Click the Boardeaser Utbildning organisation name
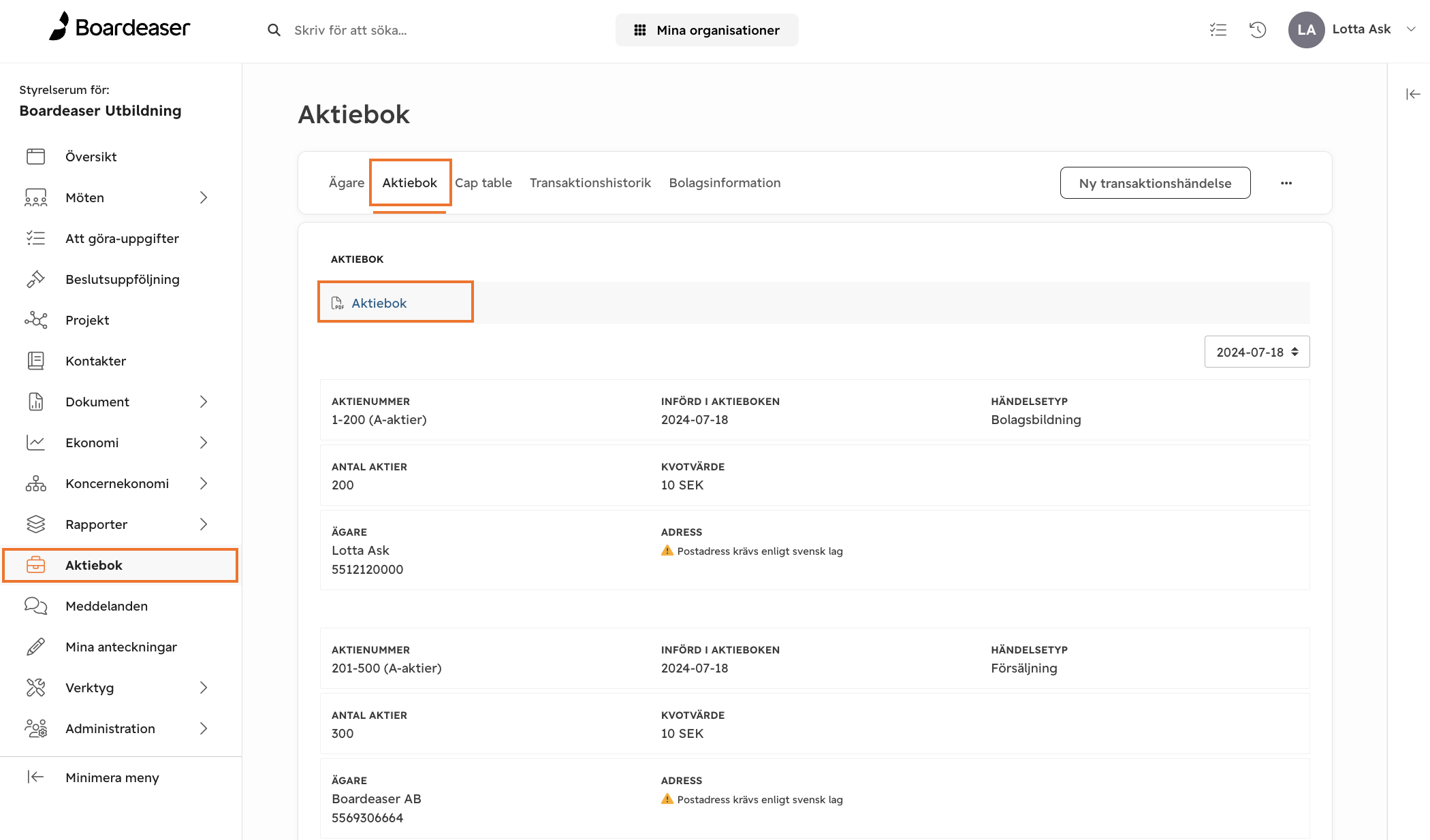Screen dimensions: 1430x840 (100, 110)
